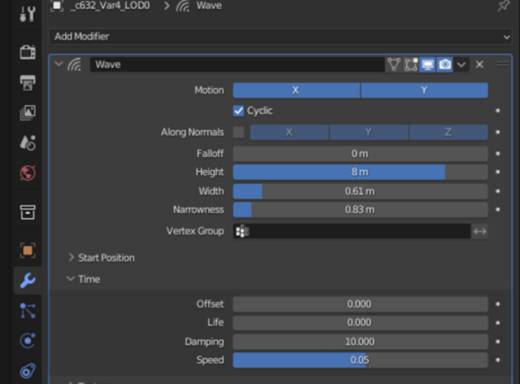Toggle Along Normals X axis

pyautogui.click(x=289, y=132)
